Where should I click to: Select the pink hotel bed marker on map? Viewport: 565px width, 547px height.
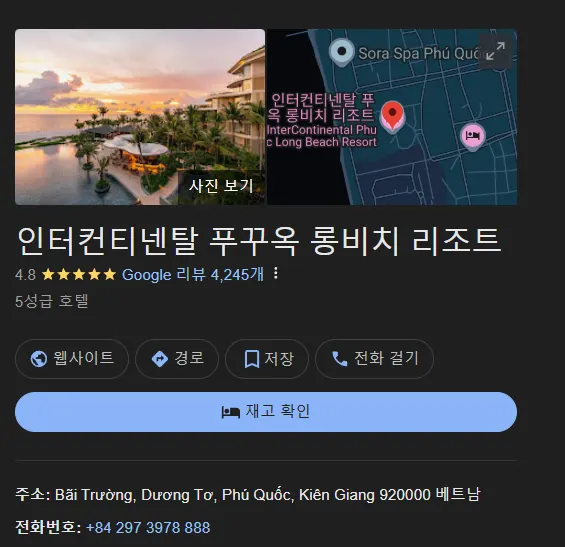[473, 136]
